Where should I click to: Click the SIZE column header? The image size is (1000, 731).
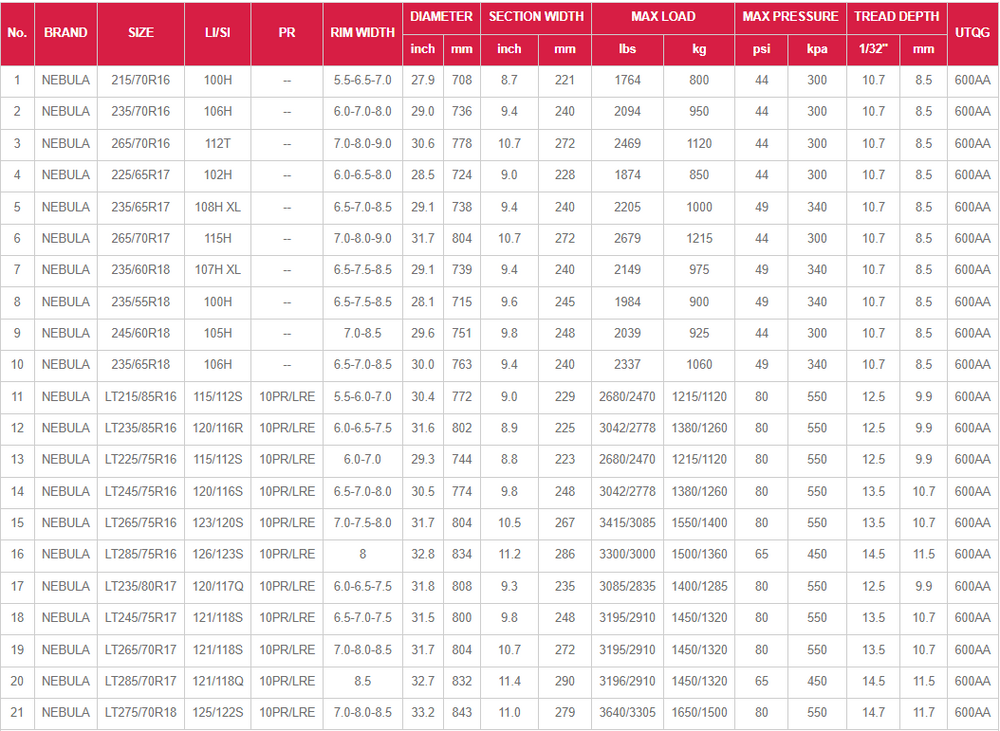141,33
